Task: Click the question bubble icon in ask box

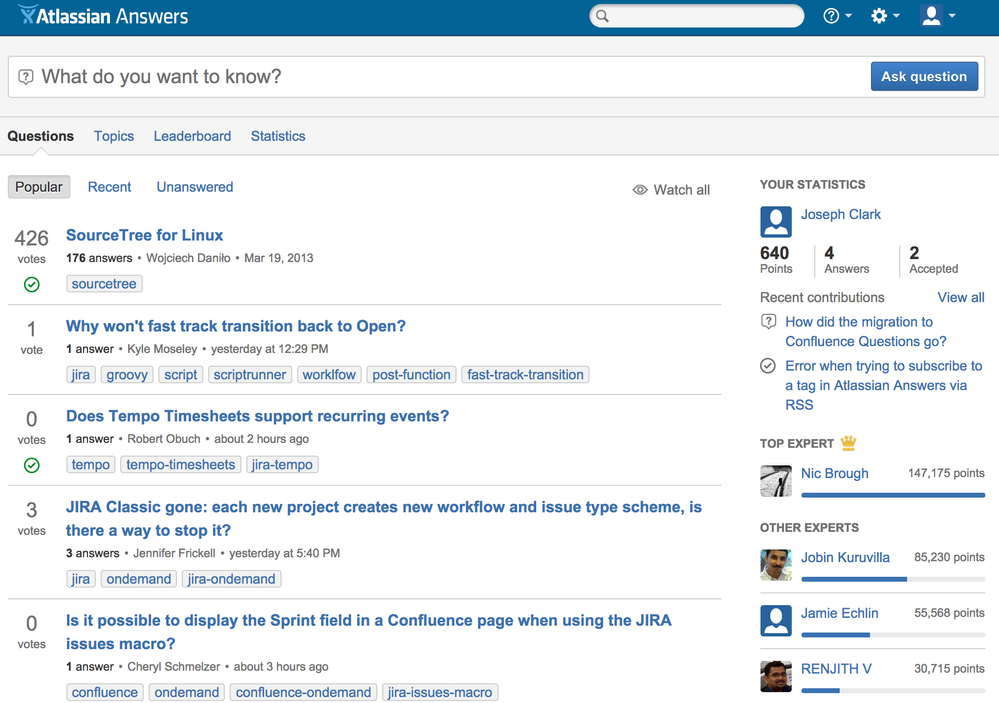Action: pyautogui.click(x=25, y=77)
